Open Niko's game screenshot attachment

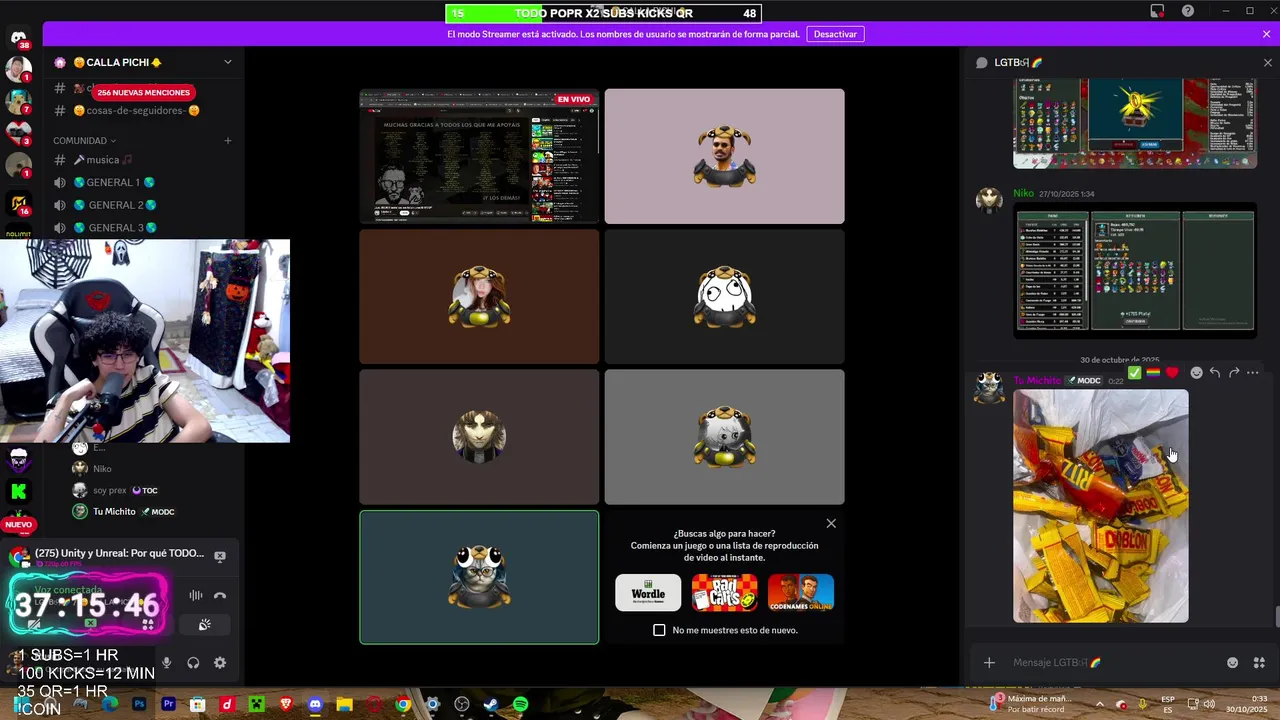tap(1135, 270)
